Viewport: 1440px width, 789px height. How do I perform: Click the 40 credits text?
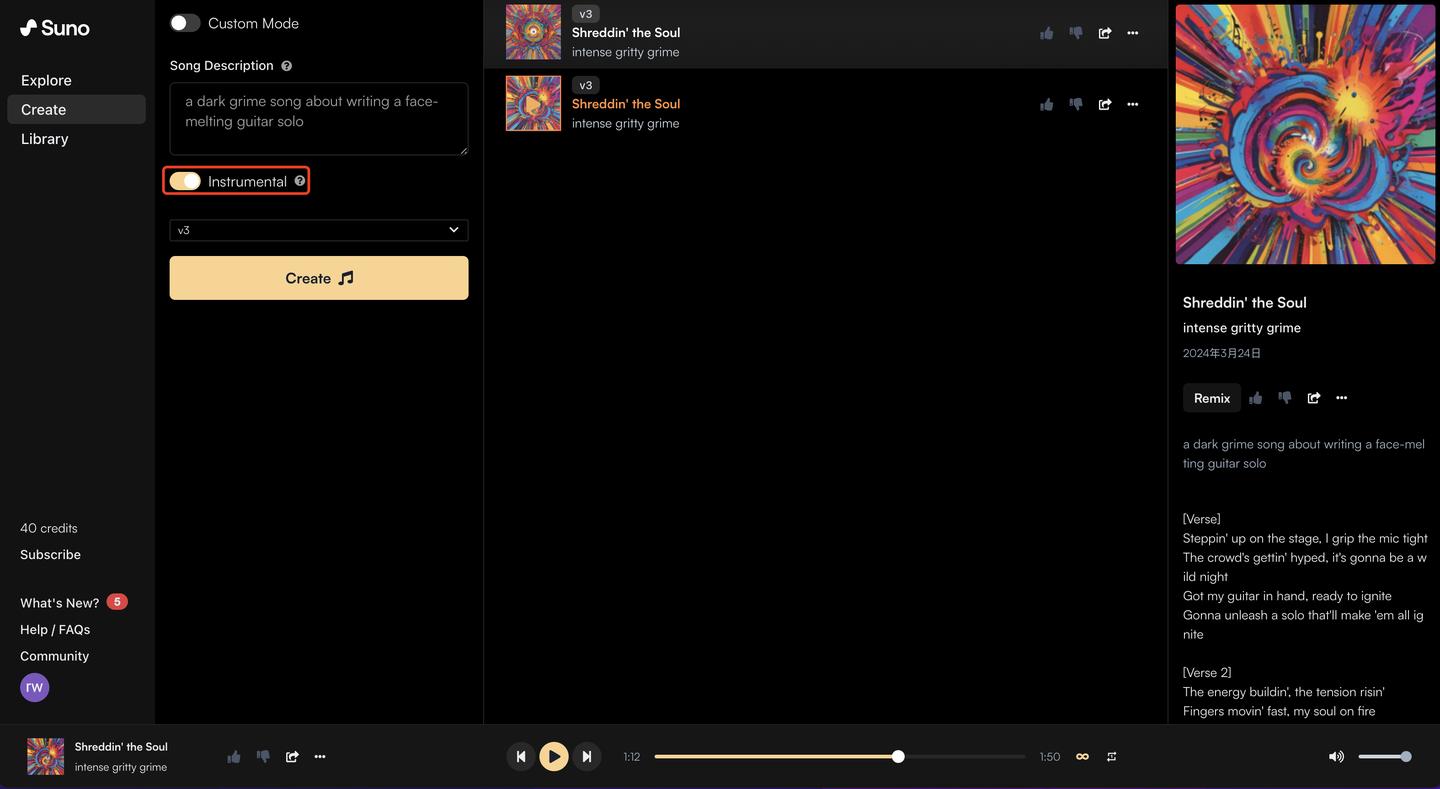click(49, 528)
